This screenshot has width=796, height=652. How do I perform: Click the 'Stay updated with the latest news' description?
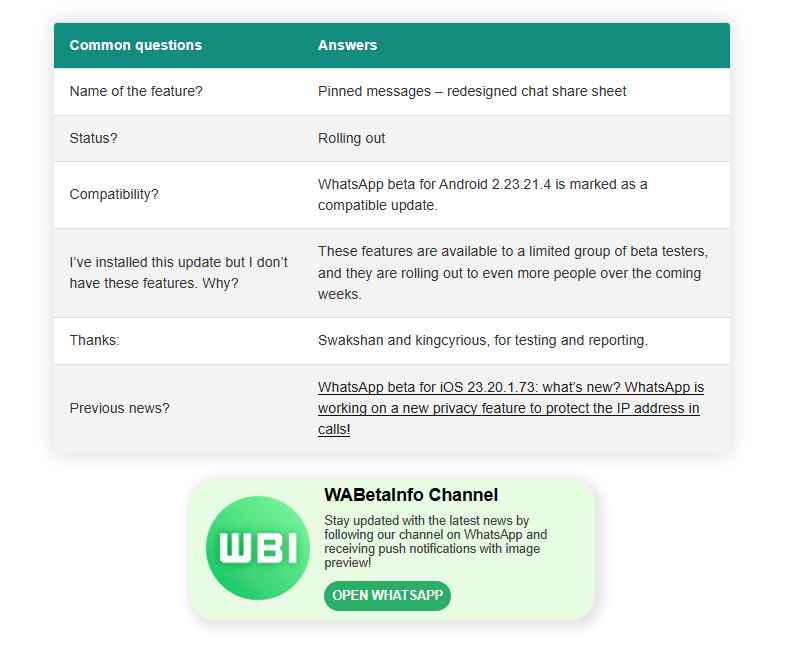[x=436, y=541]
